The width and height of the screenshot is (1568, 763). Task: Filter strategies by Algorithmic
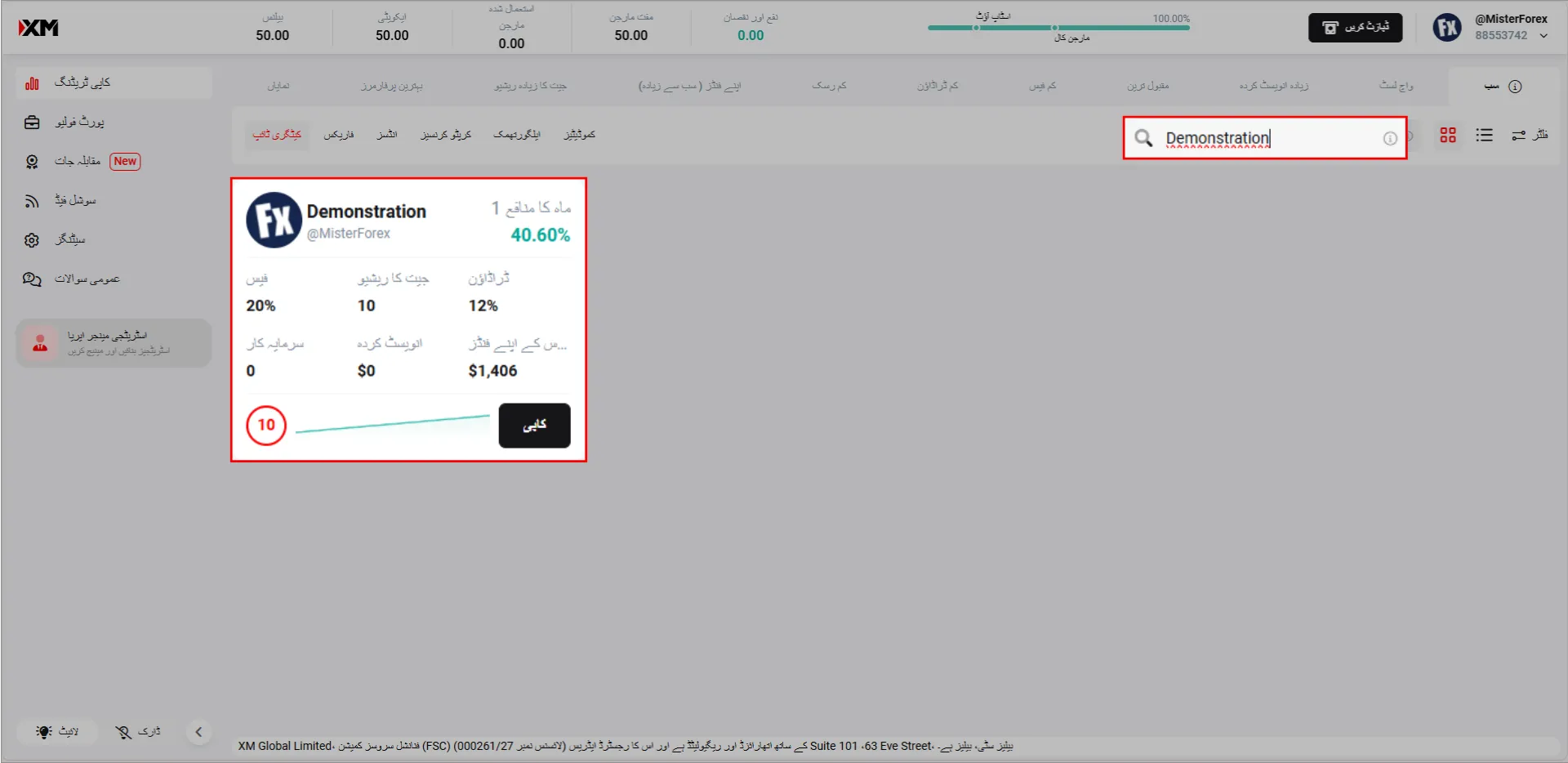[x=517, y=135]
